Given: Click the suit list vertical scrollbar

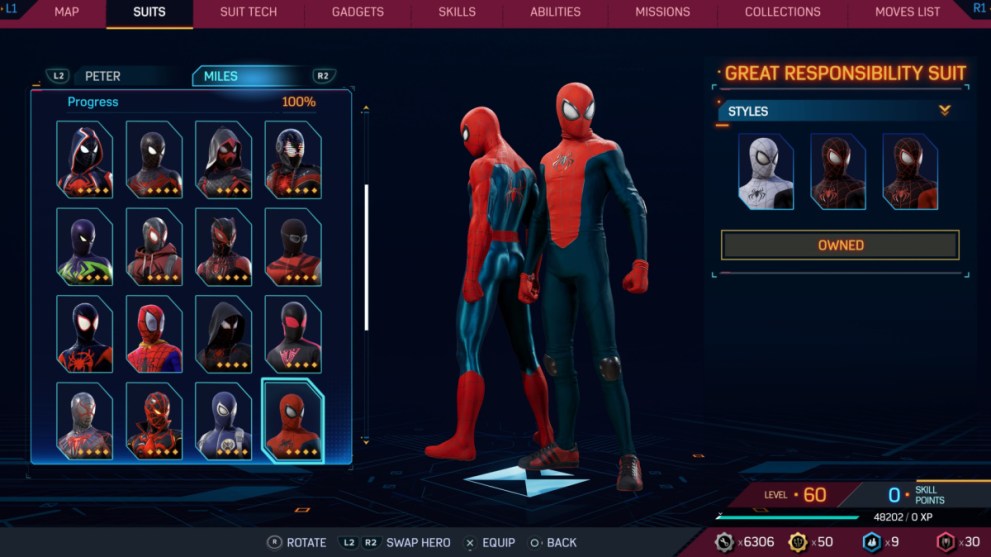Looking at the screenshot, I should (366, 257).
